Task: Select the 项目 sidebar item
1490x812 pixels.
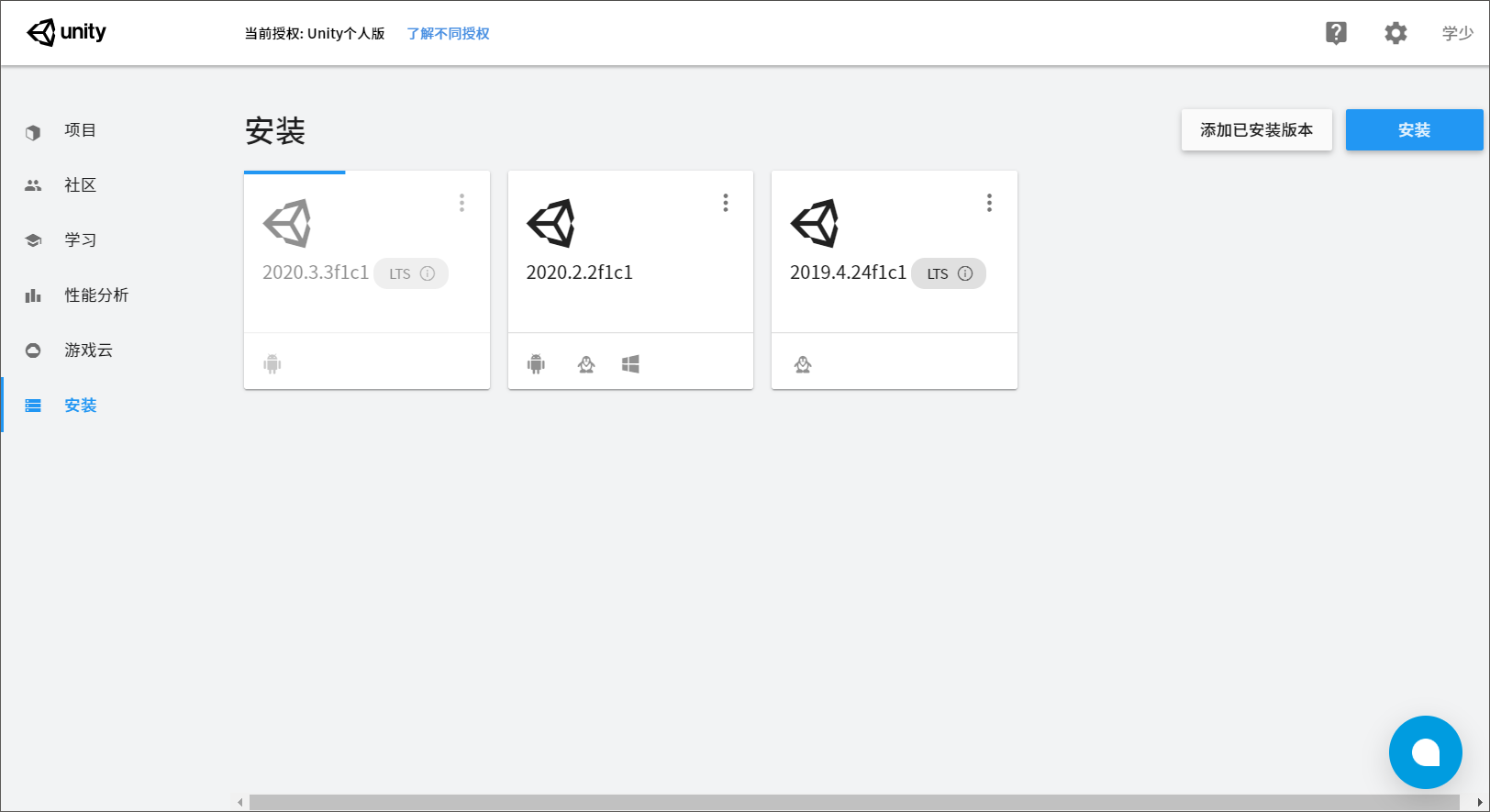Action: coord(80,130)
